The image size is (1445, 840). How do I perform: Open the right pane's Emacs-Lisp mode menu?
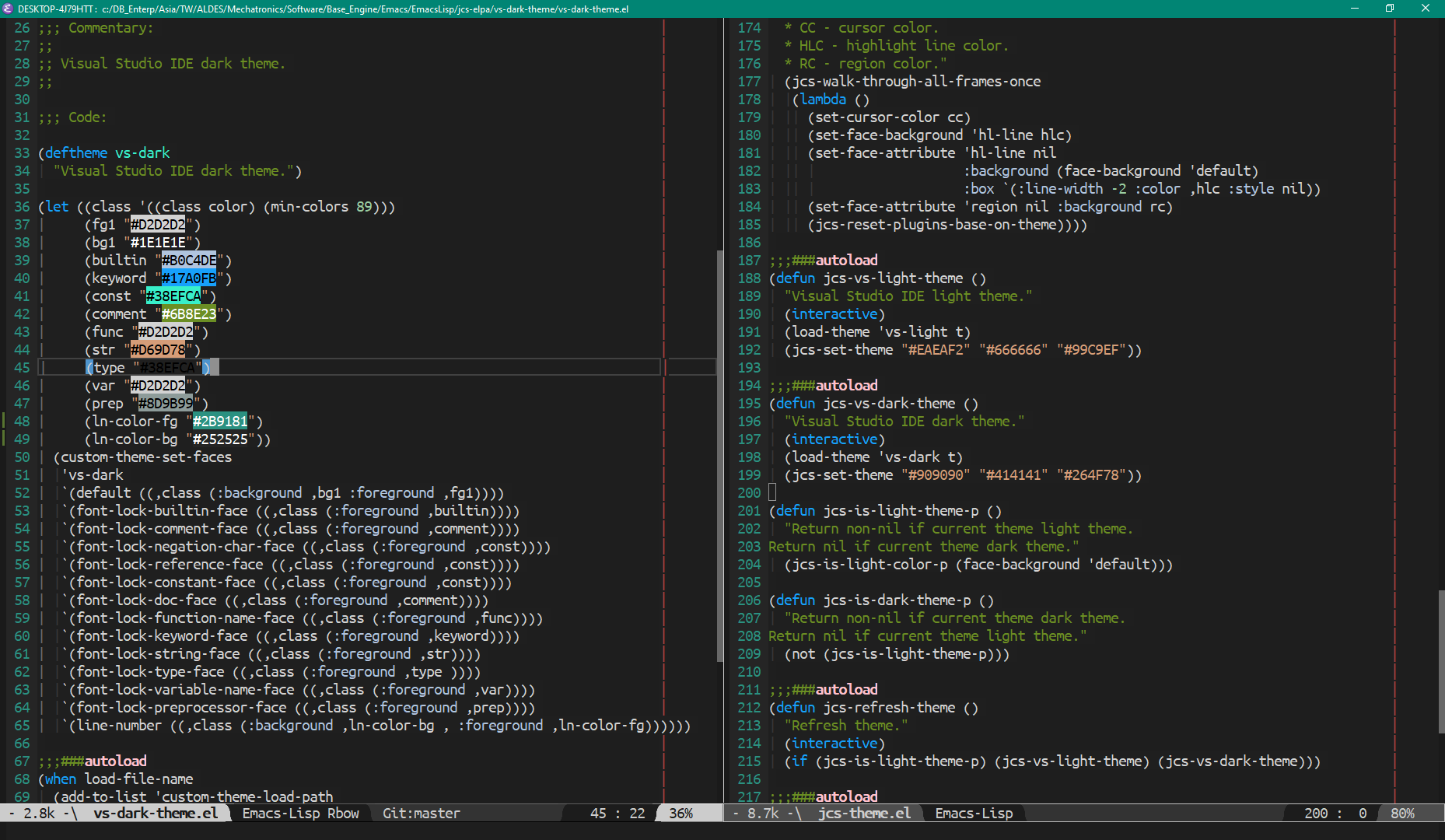coord(974,814)
